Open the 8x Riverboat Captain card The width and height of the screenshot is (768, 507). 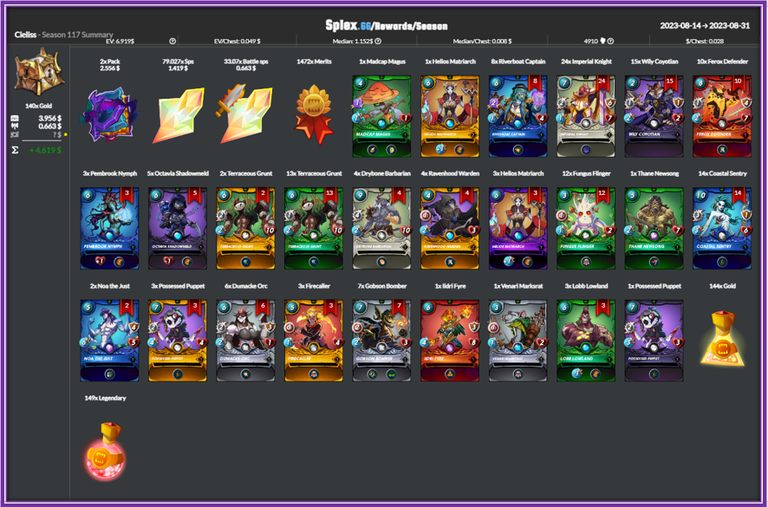point(518,116)
